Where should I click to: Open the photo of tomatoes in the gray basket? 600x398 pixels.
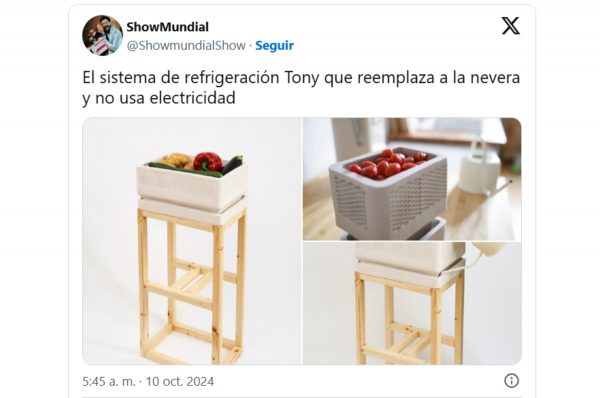point(412,179)
